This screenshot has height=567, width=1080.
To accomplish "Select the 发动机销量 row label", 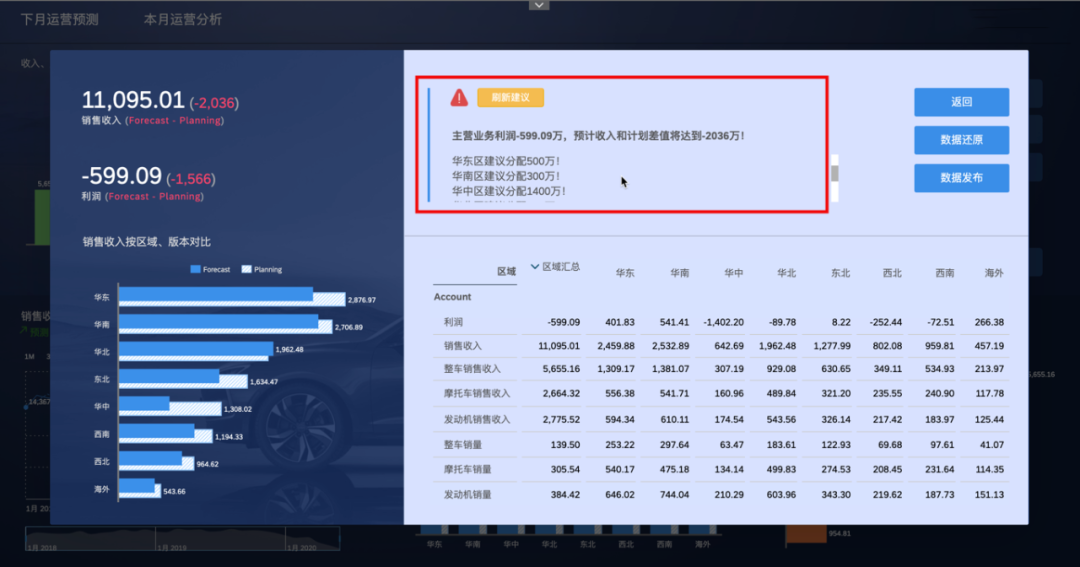I will coord(468,495).
